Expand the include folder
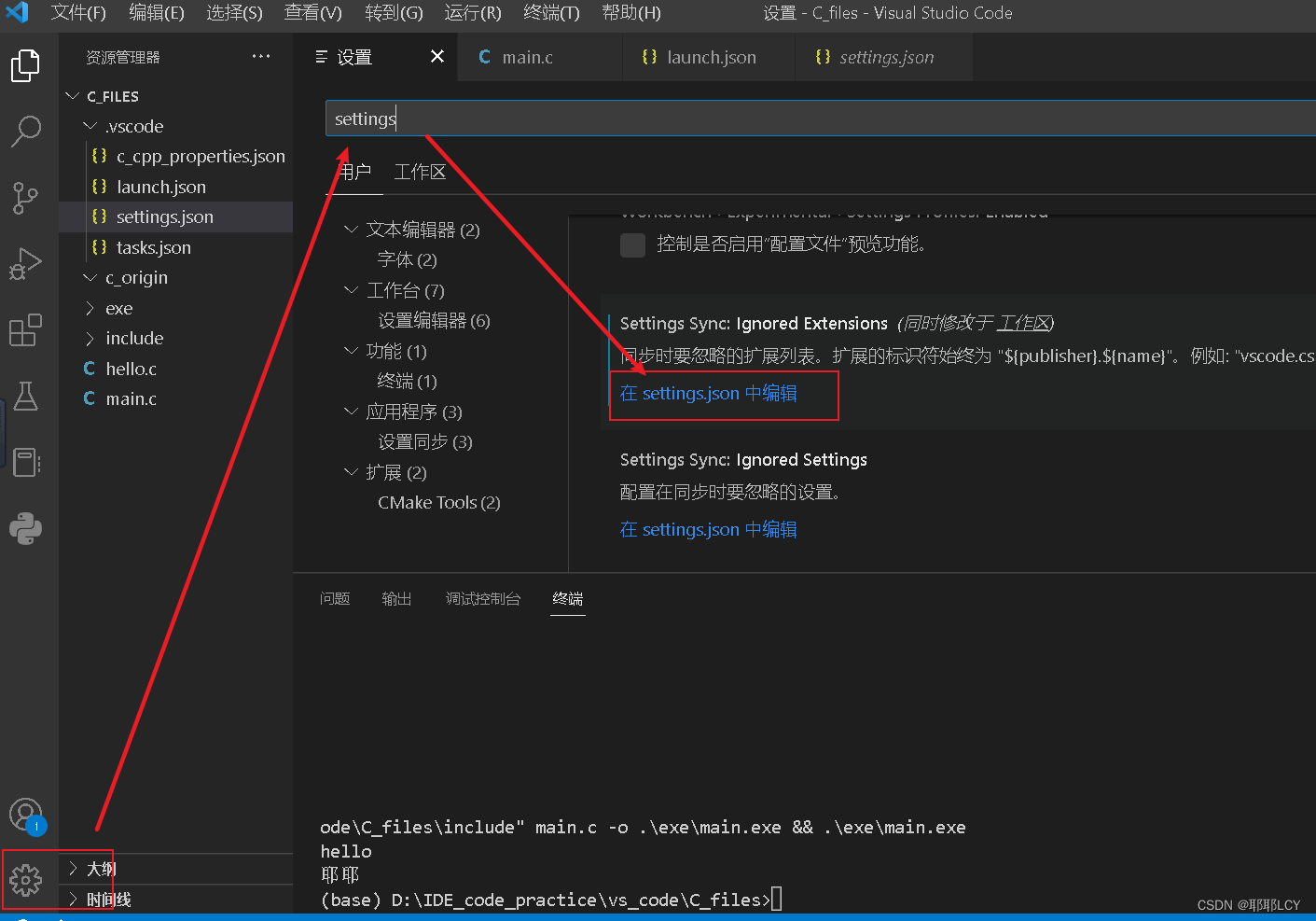Image resolution: width=1316 pixels, height=921 pixels. pos(90,338)
